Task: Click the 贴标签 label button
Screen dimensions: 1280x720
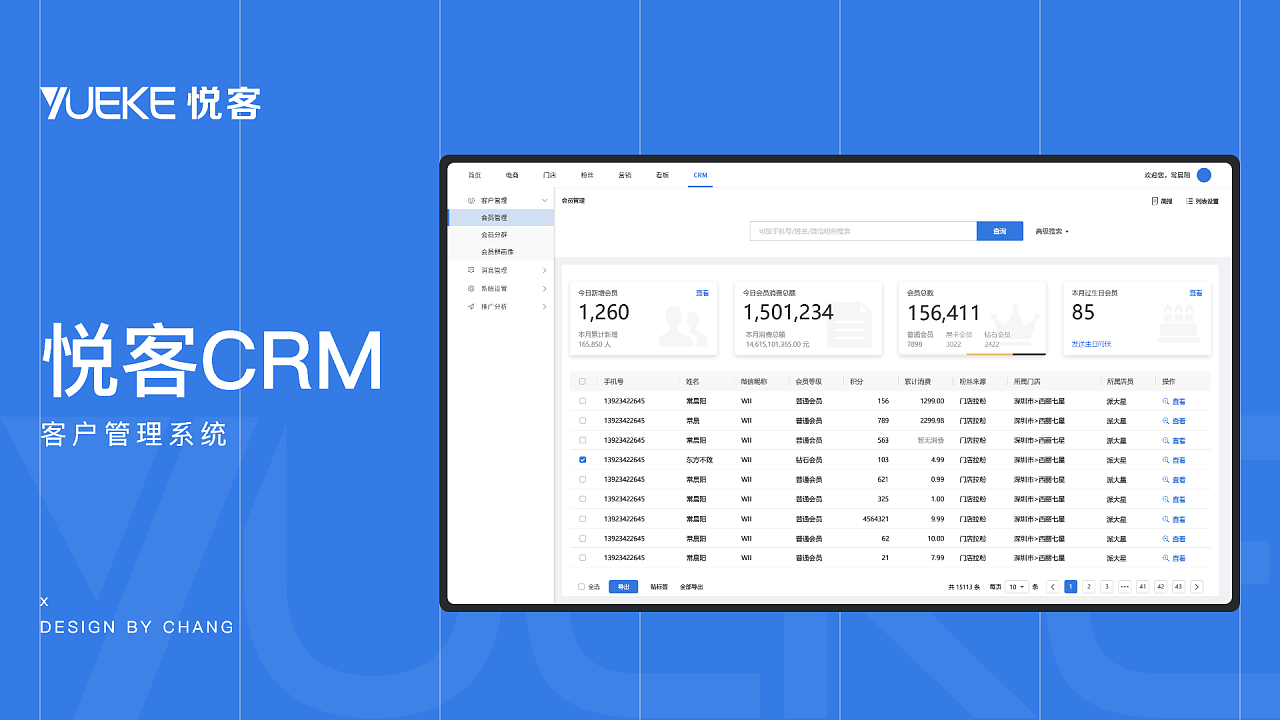Action: pos(659,587)
